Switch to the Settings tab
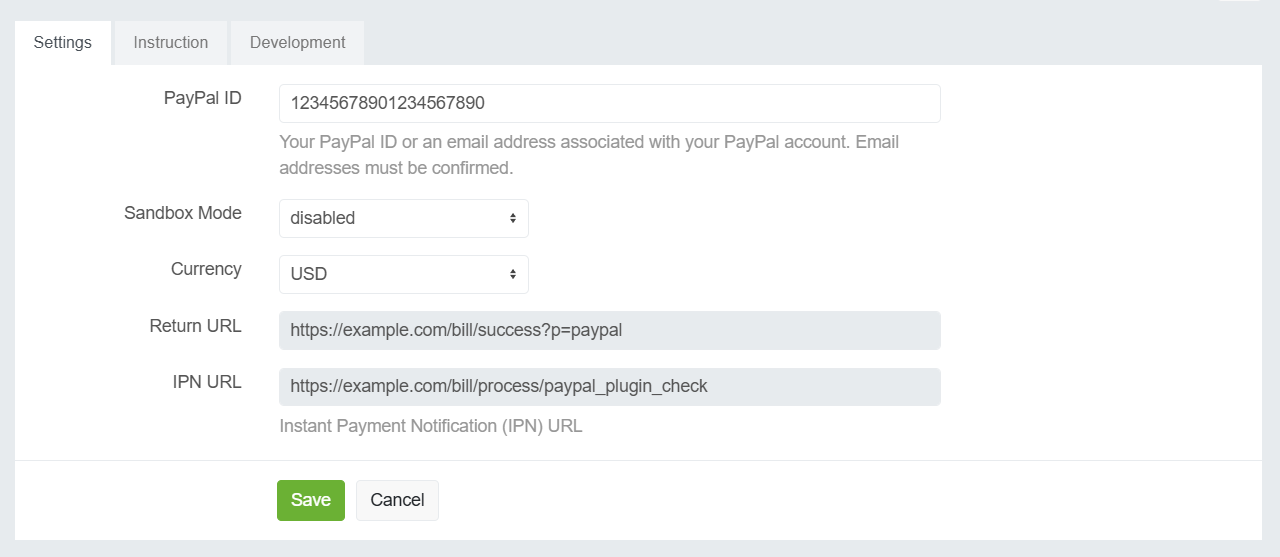This screenshot has height=557, width=1280. coord(62,43)
